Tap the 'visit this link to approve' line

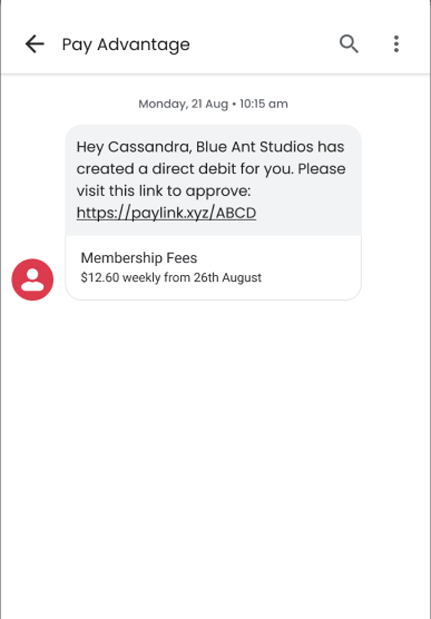(x=163, y=191)
